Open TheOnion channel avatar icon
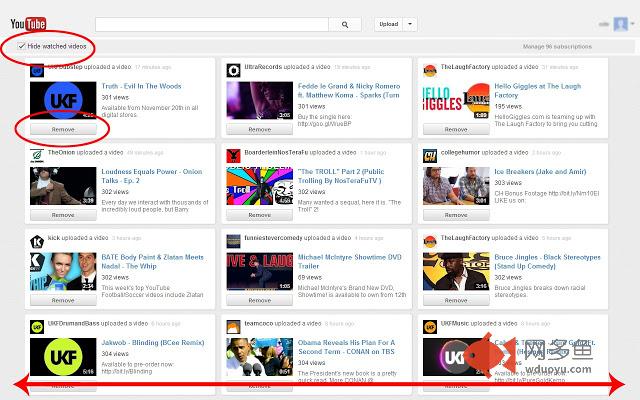Screen dimensions: 640x400 coord(37,156)
